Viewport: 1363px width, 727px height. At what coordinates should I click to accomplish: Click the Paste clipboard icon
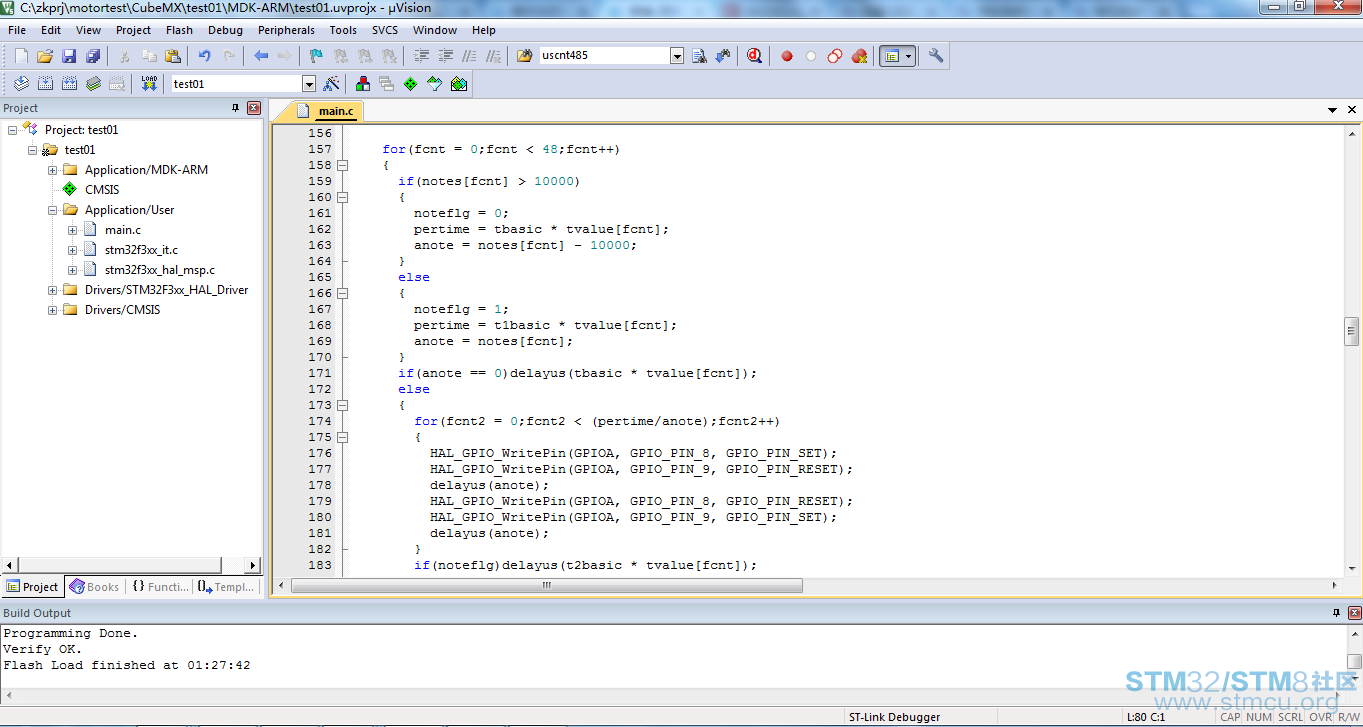(173, 56)
